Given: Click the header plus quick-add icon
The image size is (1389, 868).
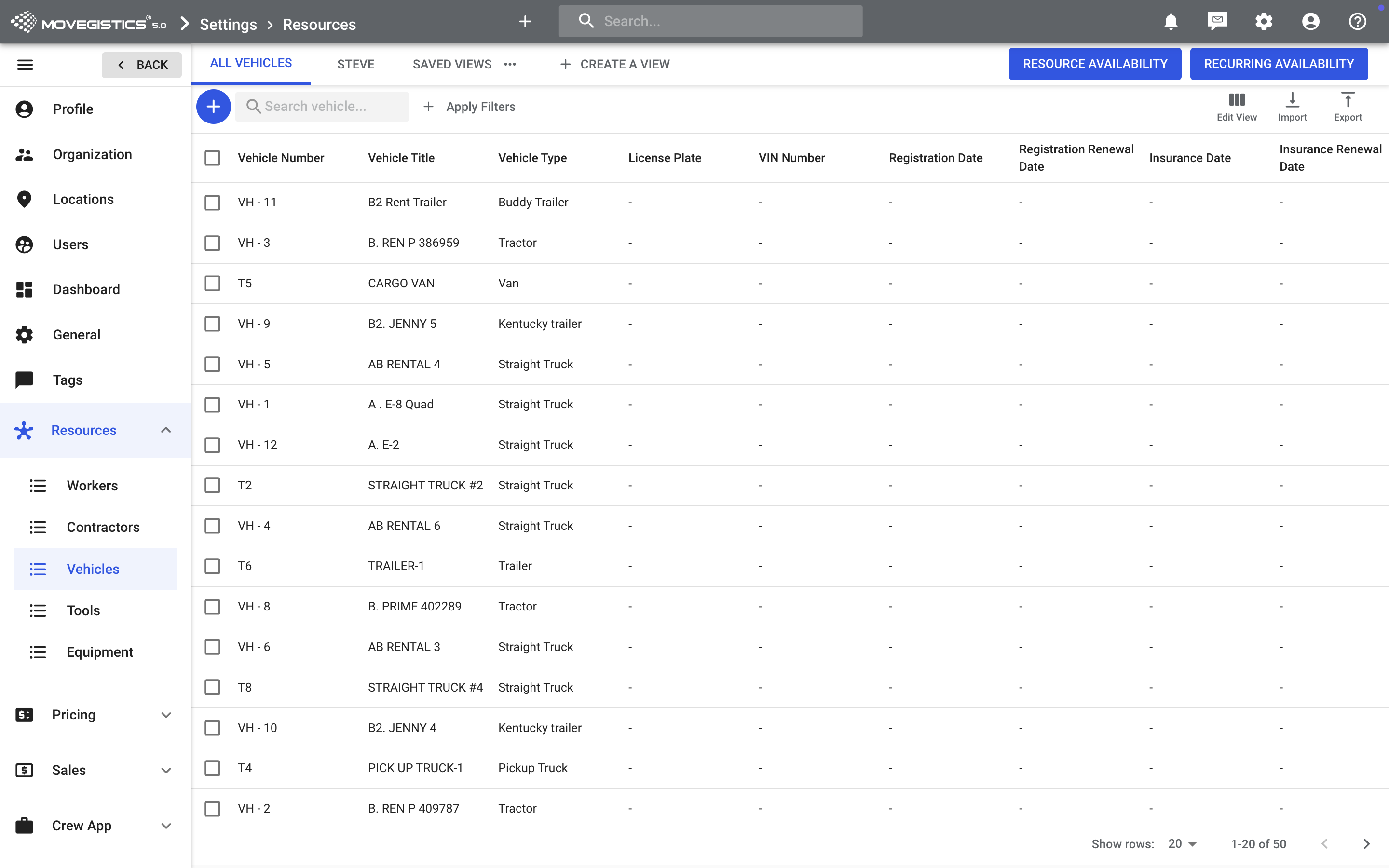Looking at the screenshot, I should (525, 22).
